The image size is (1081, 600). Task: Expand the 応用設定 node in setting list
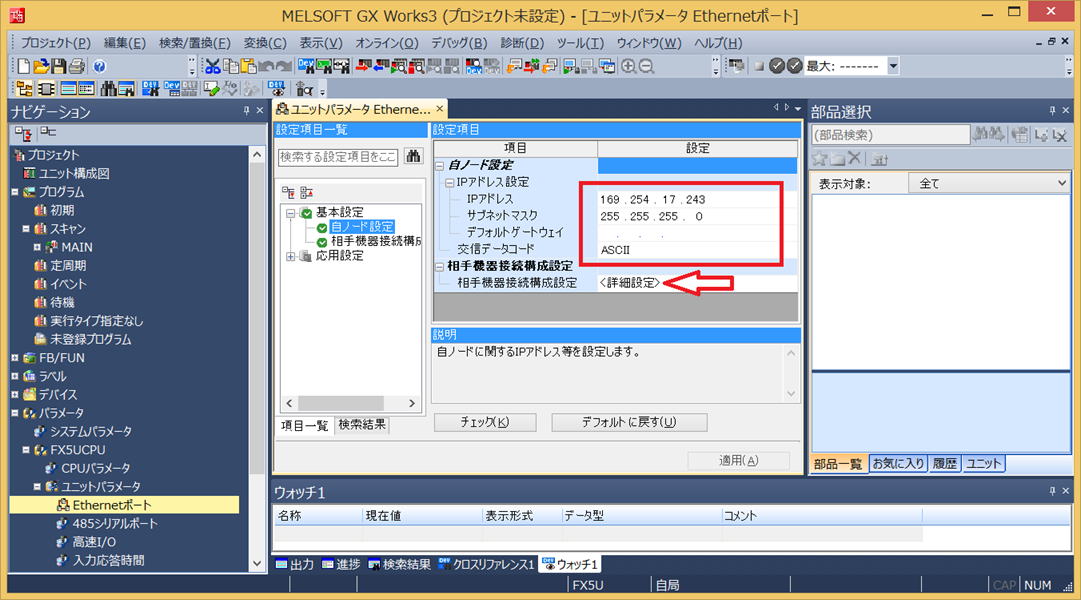point(290,257)
